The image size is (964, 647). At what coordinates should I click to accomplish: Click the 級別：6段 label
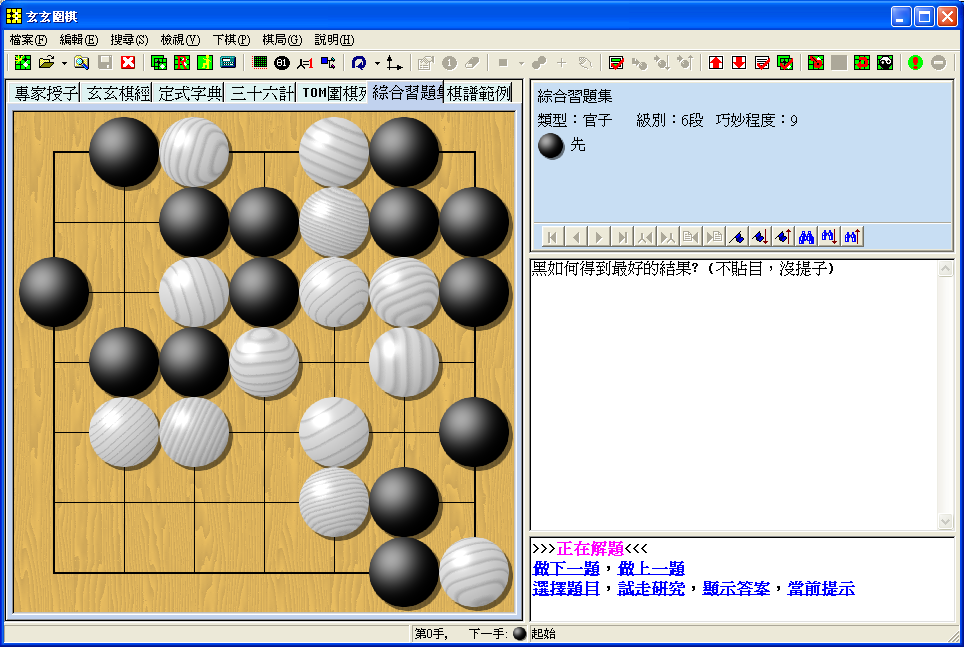point(670,121)
